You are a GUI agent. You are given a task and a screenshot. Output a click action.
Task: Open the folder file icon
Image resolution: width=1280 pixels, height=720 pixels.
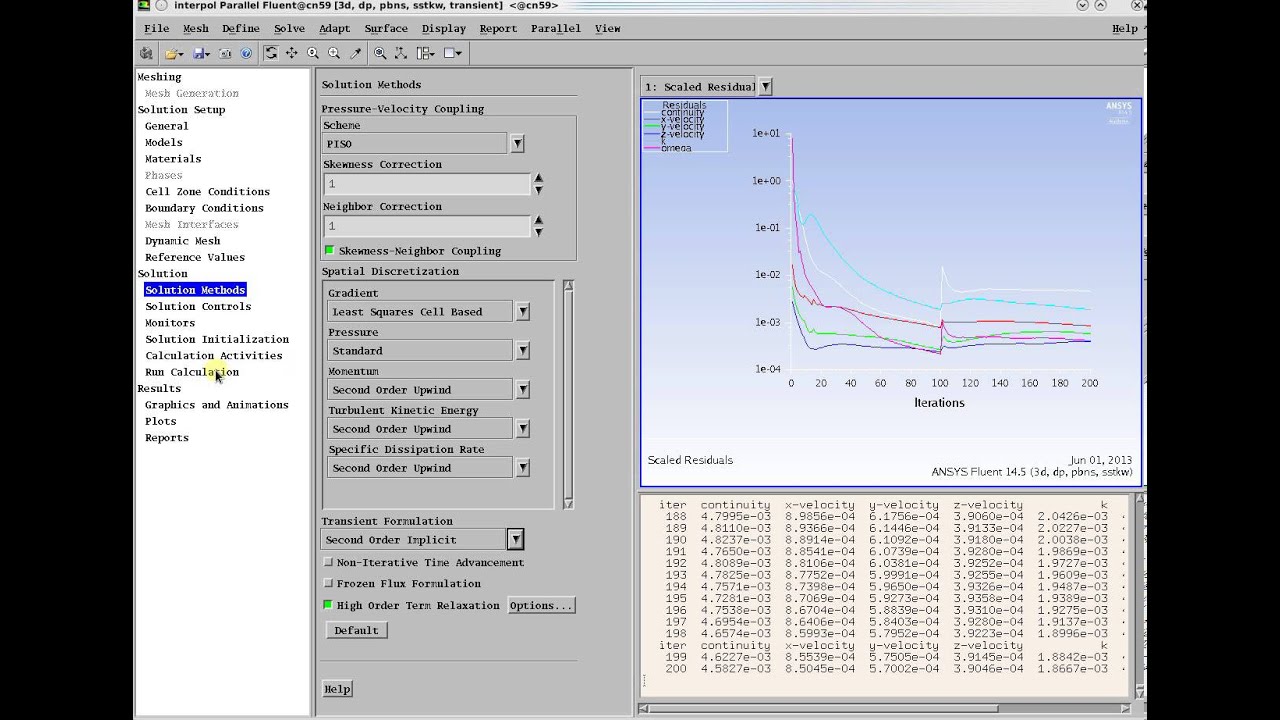[174, 53]
